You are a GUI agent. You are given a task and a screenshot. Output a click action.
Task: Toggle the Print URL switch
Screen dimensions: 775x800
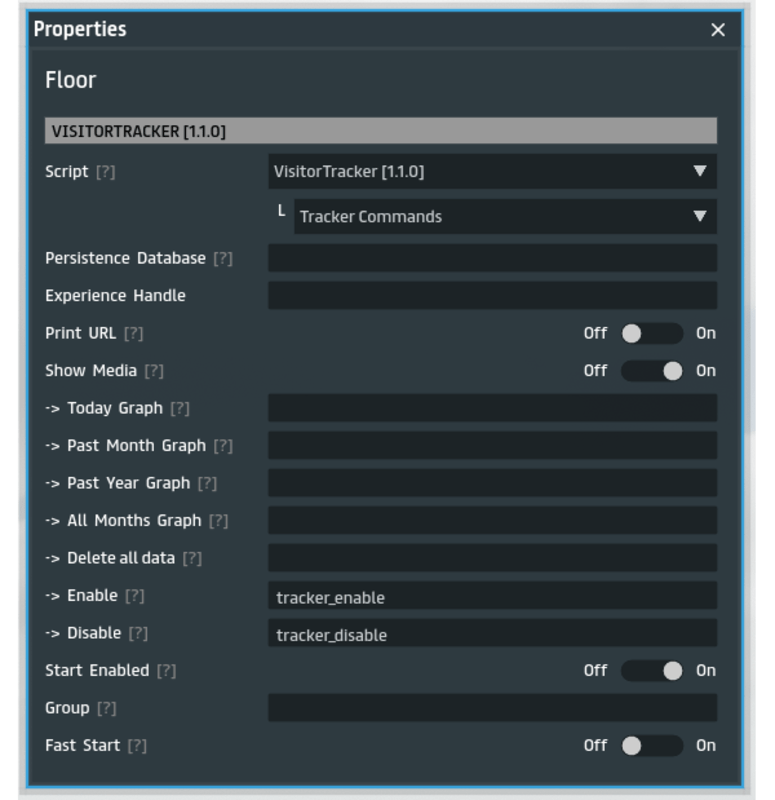pyautogui.click(x=651, y=333)
